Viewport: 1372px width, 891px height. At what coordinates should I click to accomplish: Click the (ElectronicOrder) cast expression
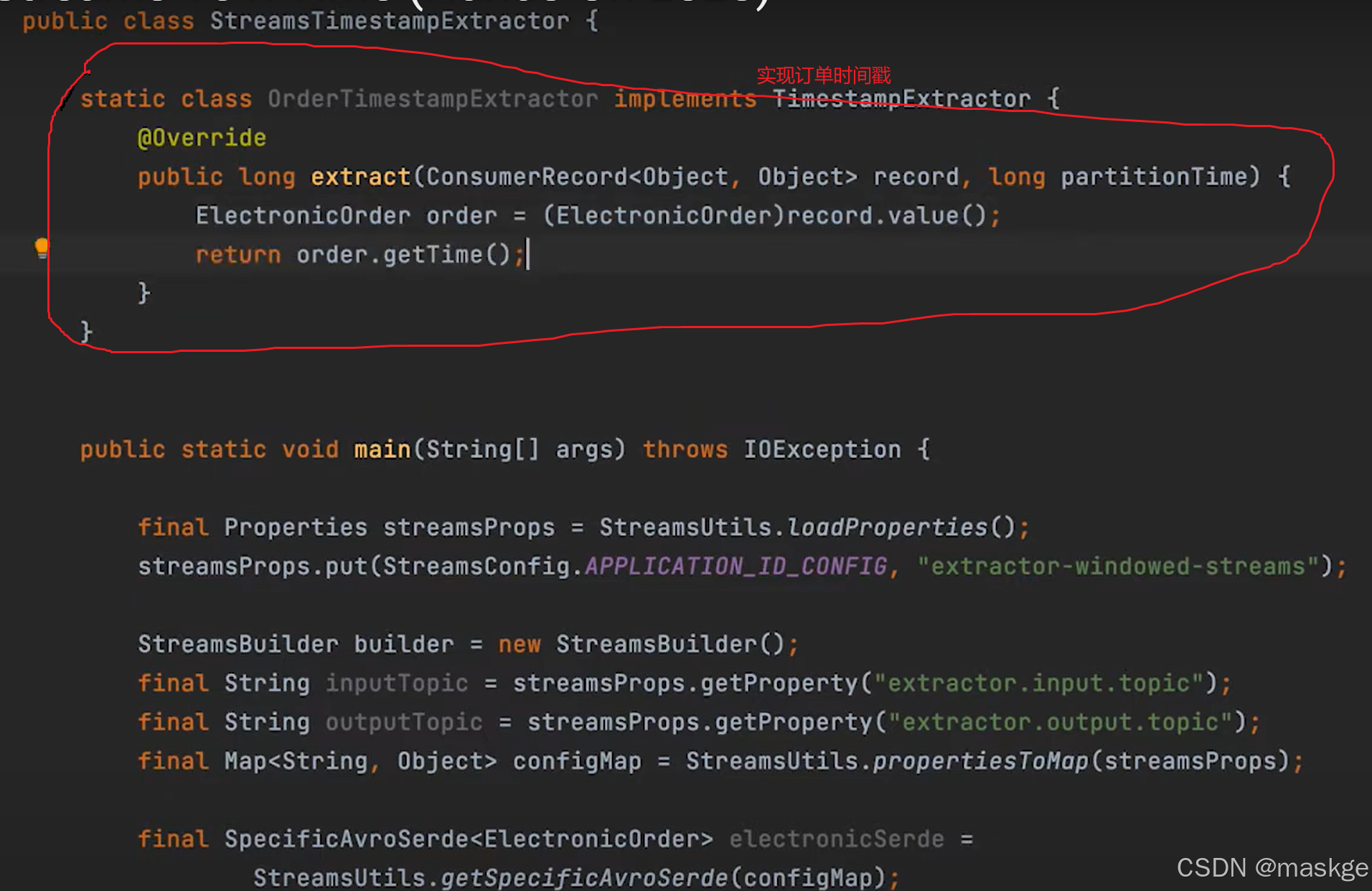(664, 215)
